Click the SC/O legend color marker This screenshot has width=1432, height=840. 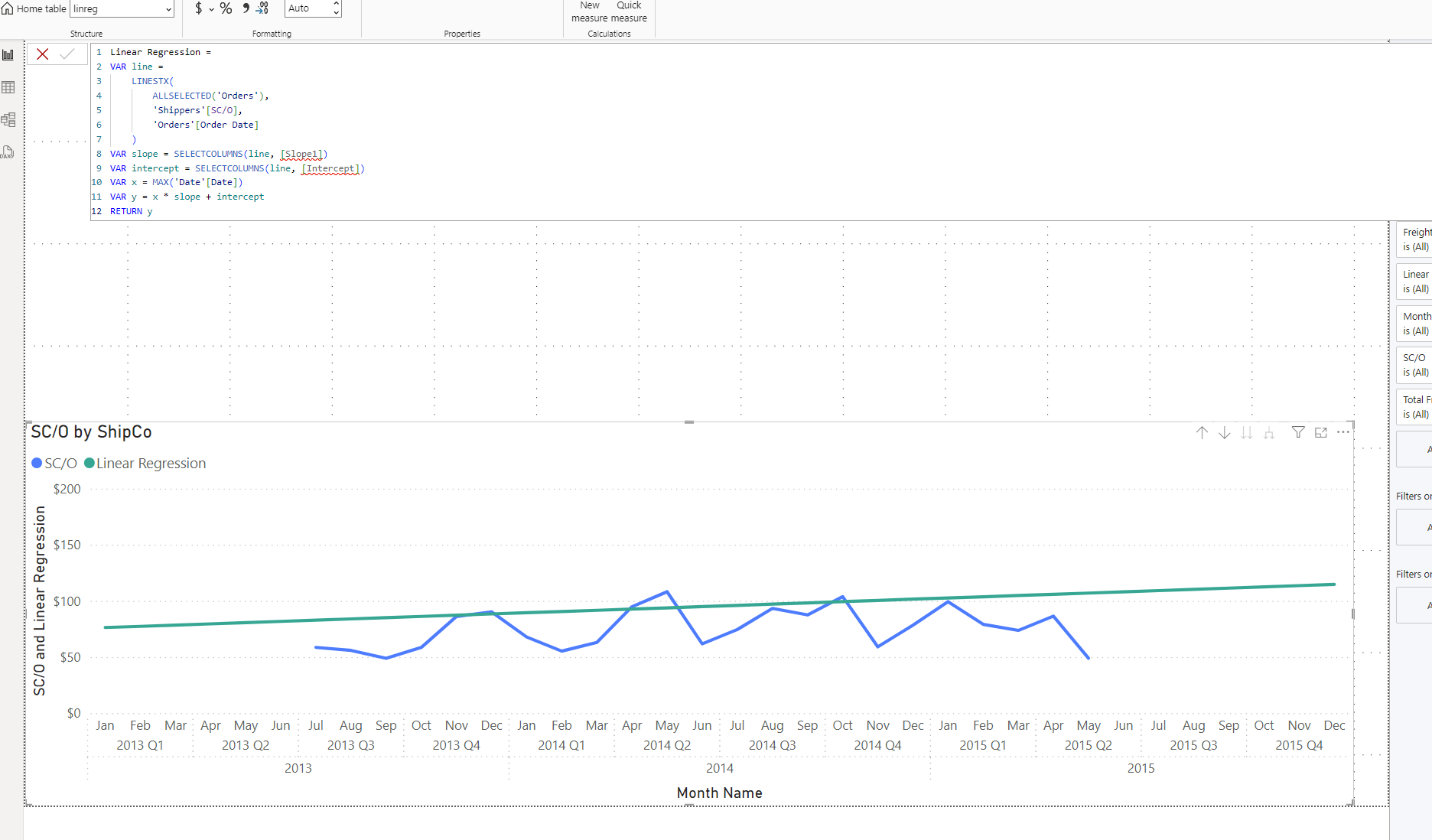coord(37,463)
